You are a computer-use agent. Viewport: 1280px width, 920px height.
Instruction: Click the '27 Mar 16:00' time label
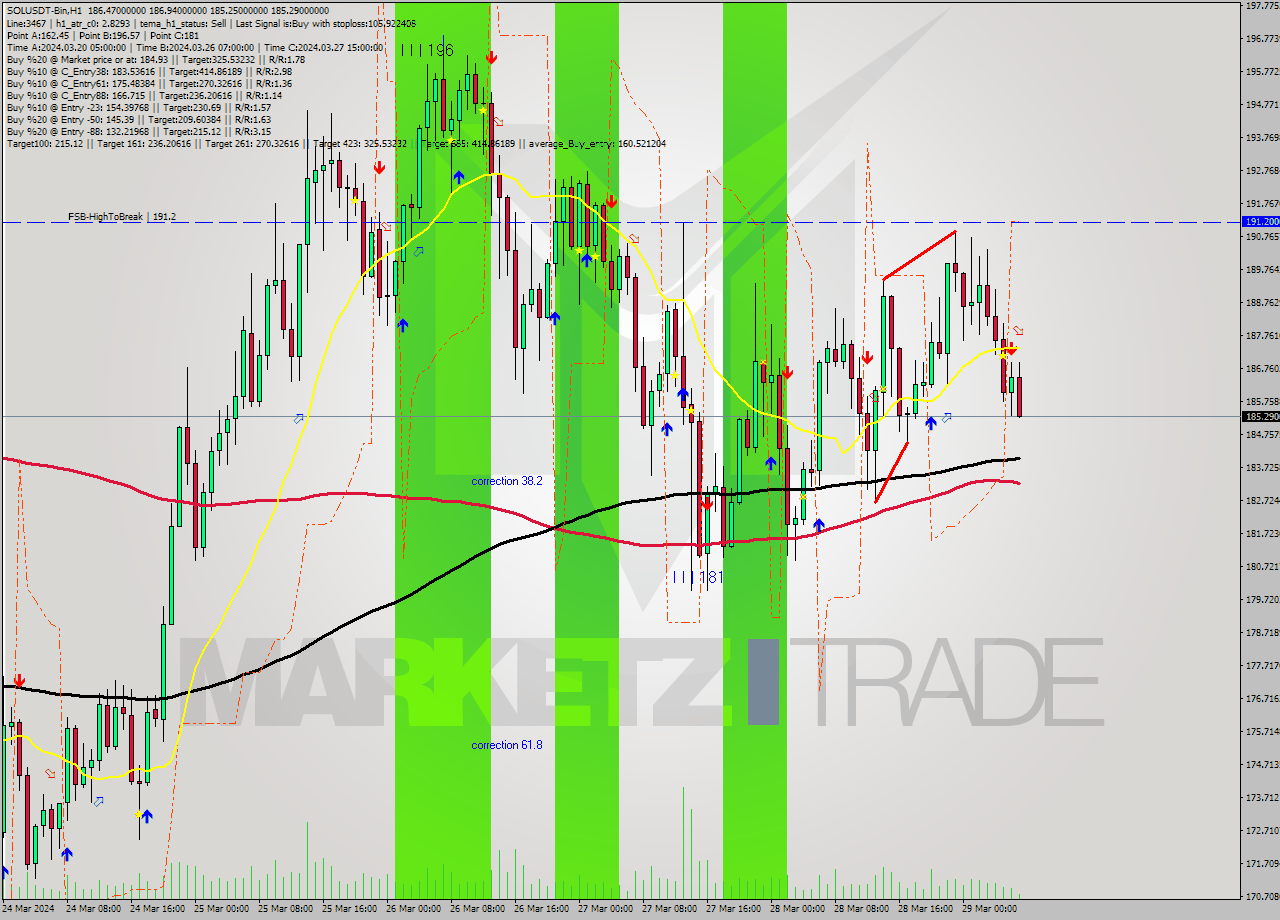pos(733,910)
